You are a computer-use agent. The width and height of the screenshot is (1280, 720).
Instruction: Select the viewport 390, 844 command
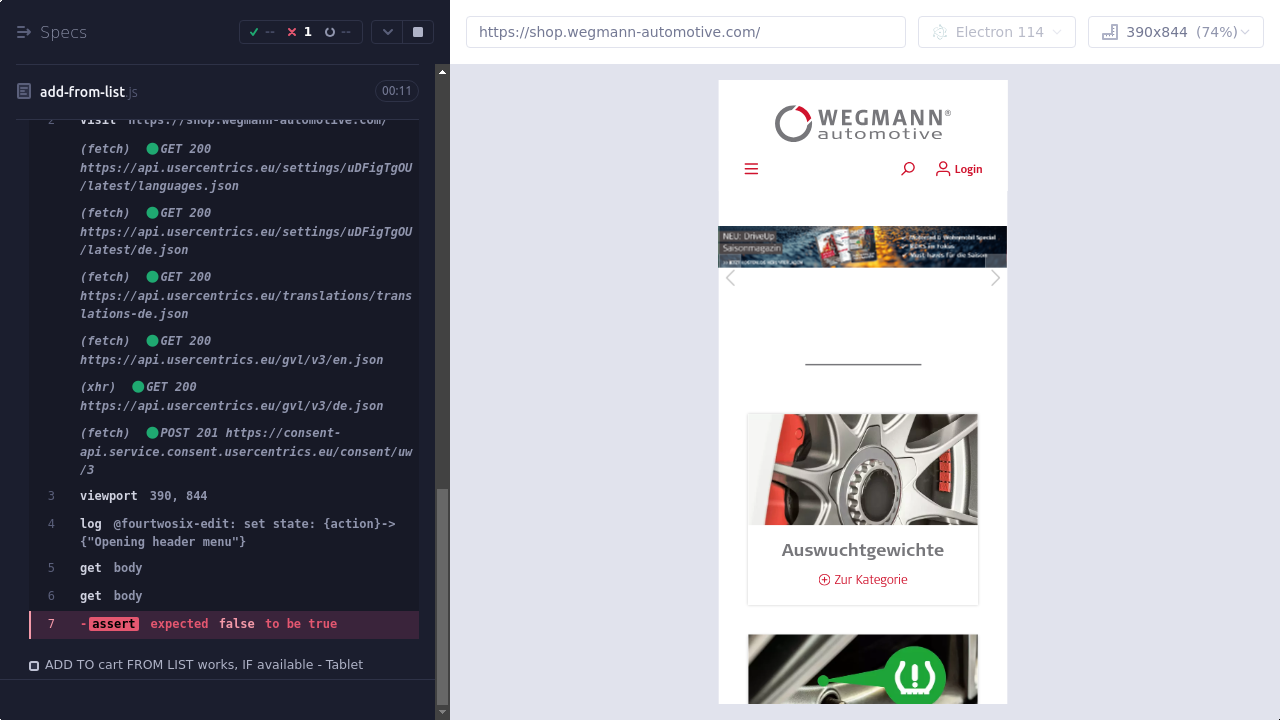click(x=143, y=496)
